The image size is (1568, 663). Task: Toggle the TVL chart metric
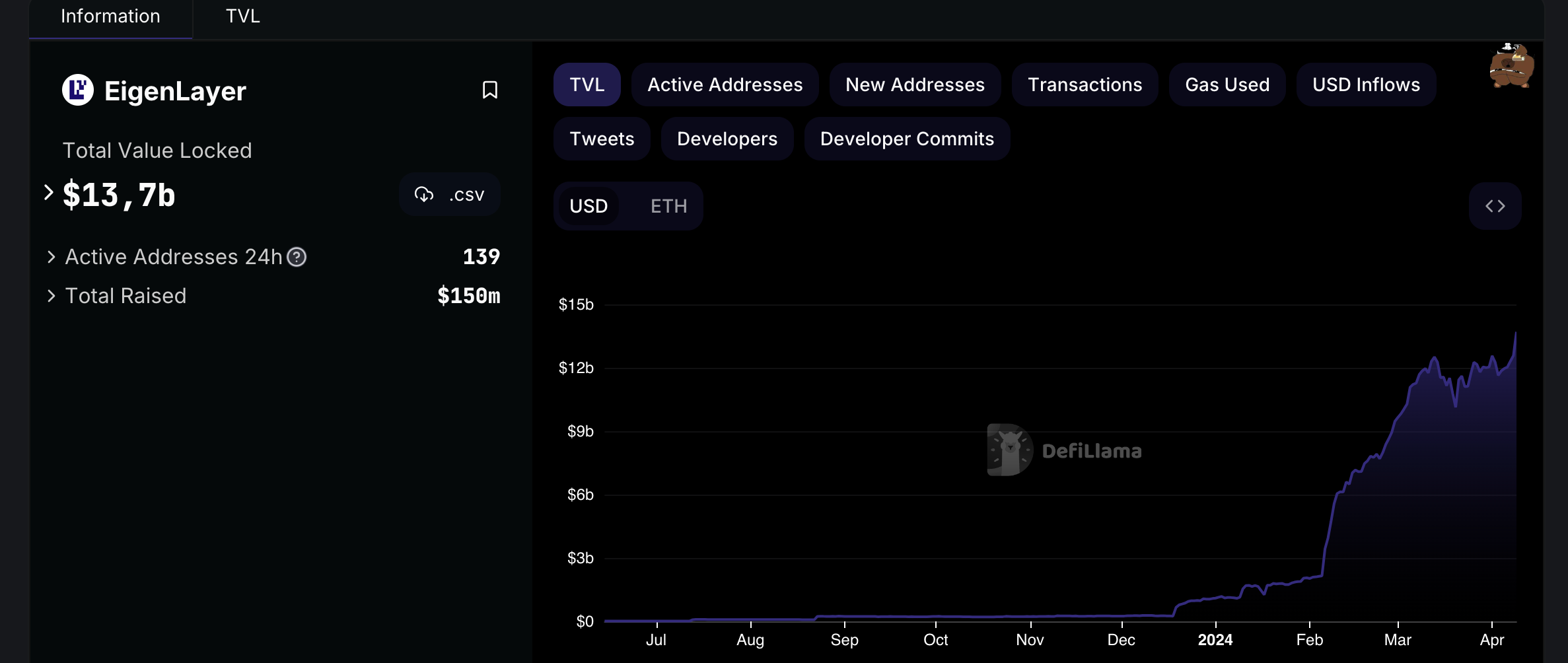pos(587,85)
